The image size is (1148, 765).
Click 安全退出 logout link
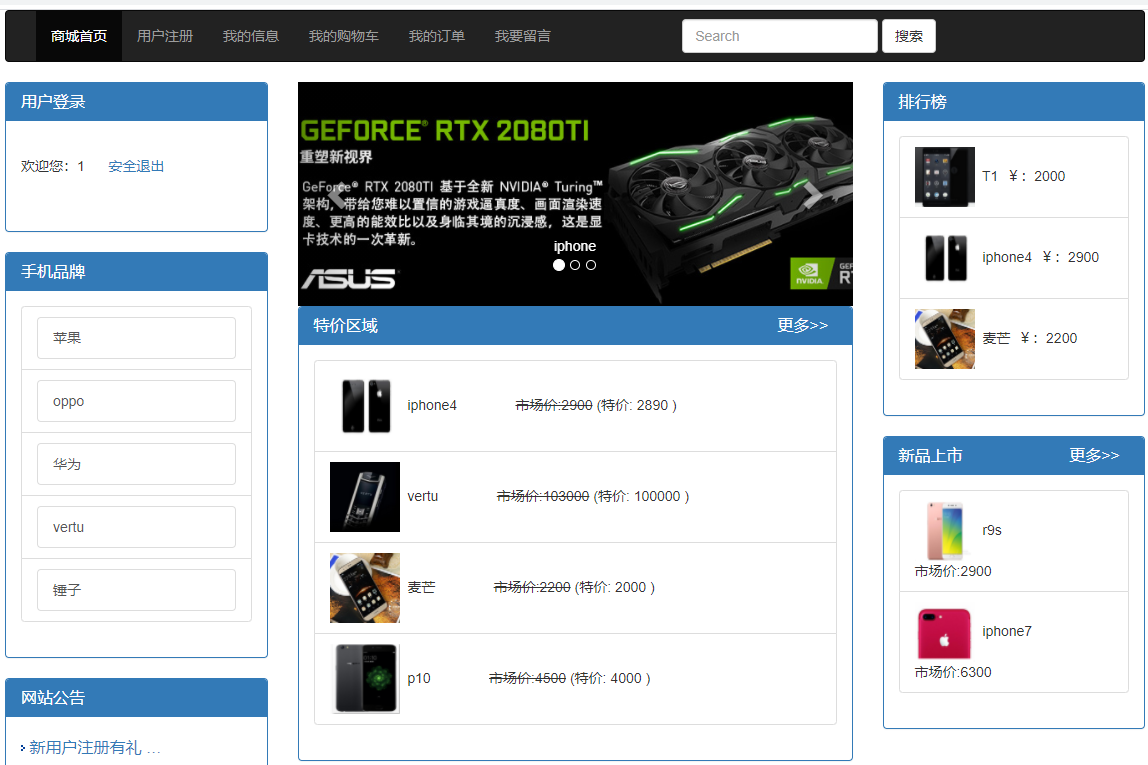[x=136, y=166]
